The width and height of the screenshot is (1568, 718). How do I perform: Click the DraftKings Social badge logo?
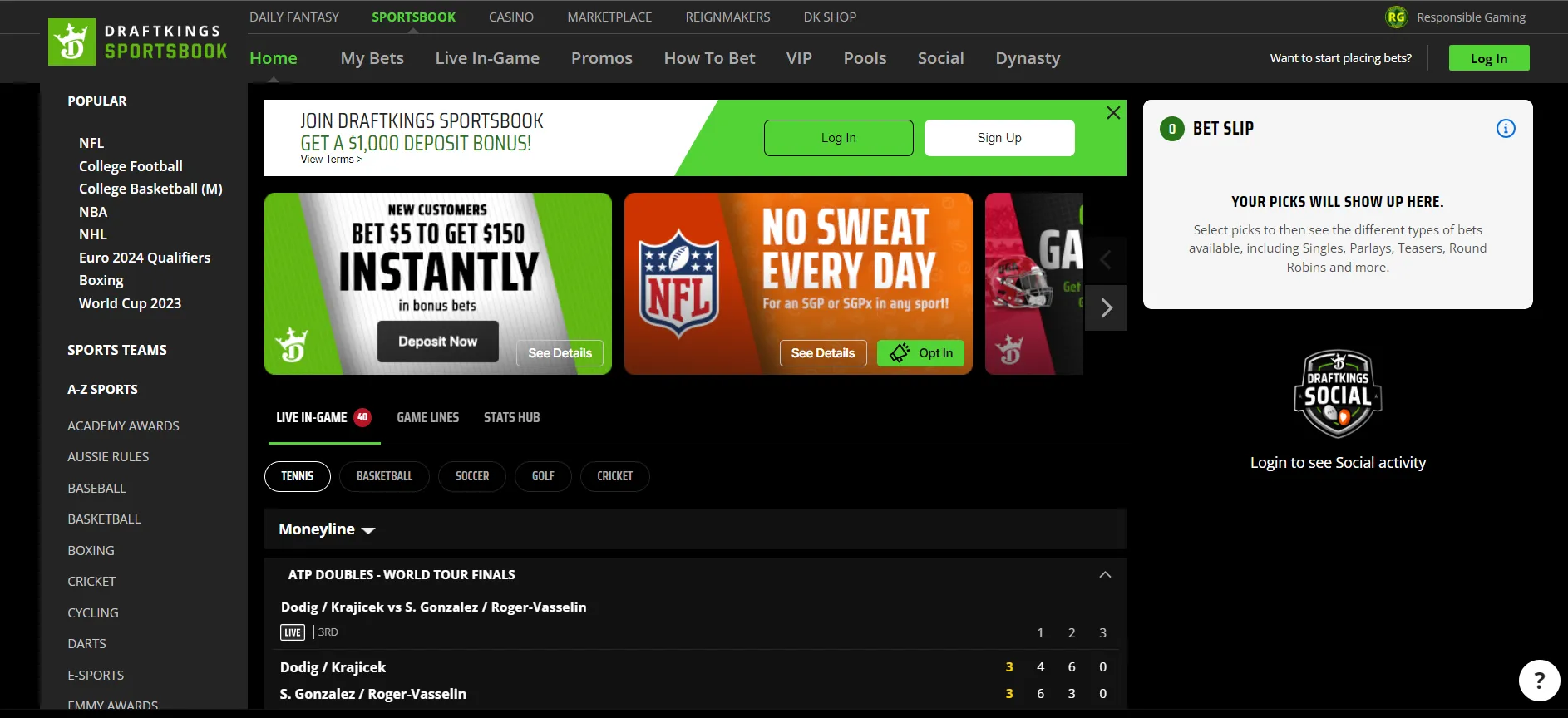(1338, 393)
